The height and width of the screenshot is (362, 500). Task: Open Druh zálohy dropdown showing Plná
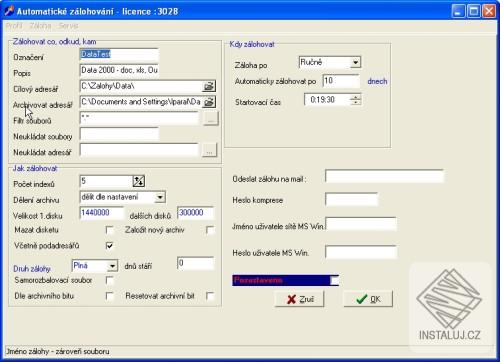click(x=112, y=266)
